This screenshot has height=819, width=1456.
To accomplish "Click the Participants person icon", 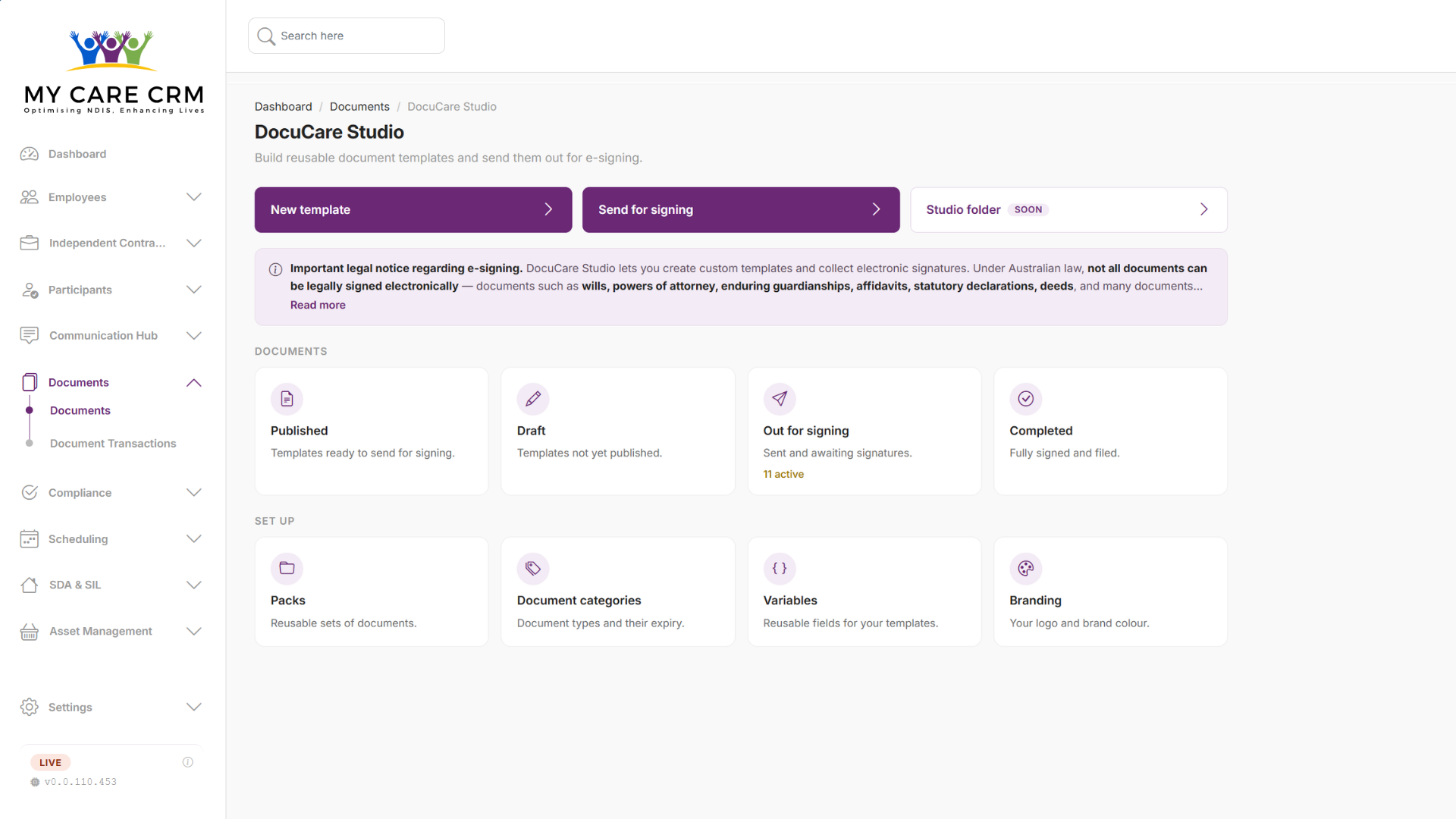I will click(x=30, y=290).
